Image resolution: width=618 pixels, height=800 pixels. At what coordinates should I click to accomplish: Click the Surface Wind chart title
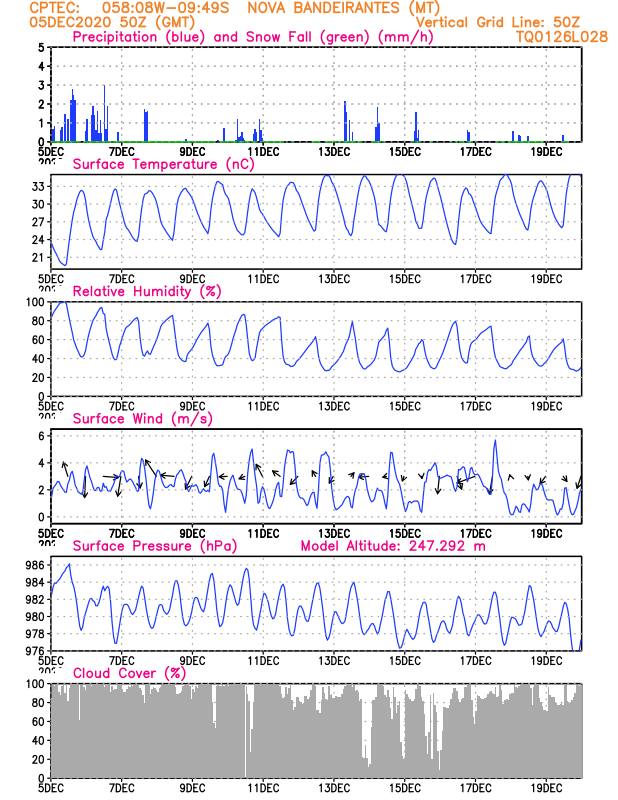143,419
